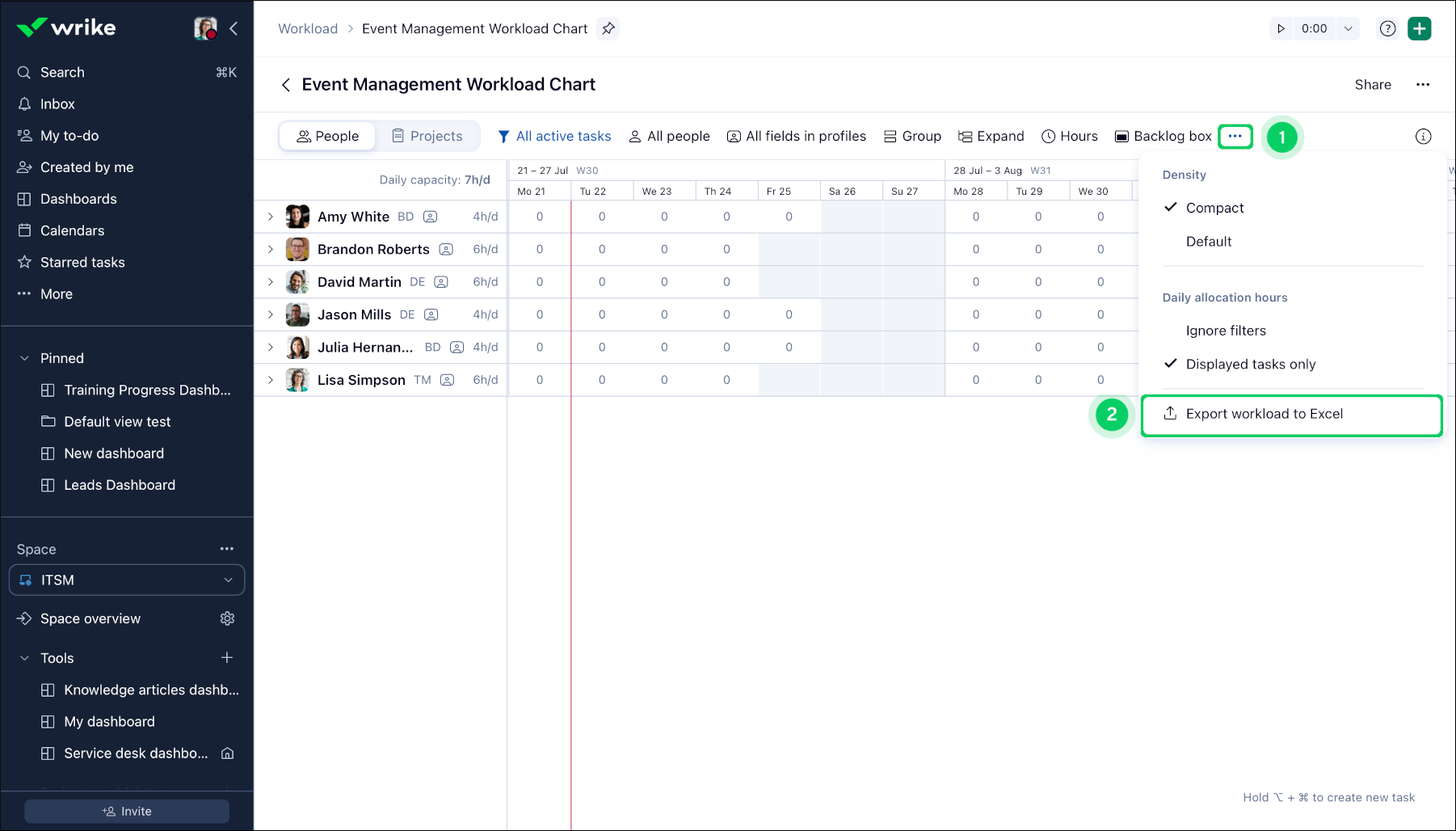Screen dimensions: 1456x831
Task: Select Compact density option
Action: click(1214, 208)
